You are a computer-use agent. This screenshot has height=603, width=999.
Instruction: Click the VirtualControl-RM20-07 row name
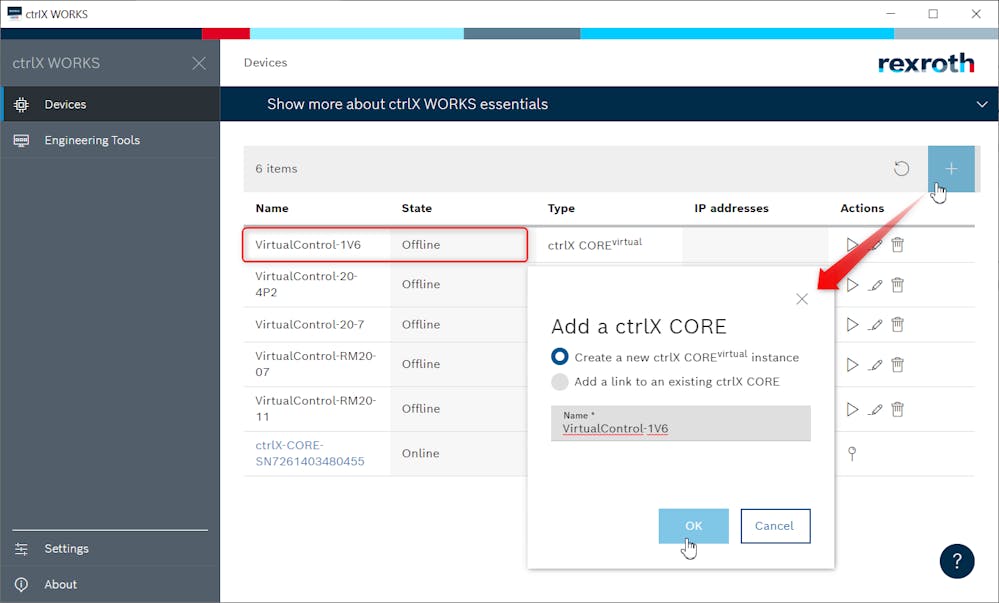(x=315, y=364)
